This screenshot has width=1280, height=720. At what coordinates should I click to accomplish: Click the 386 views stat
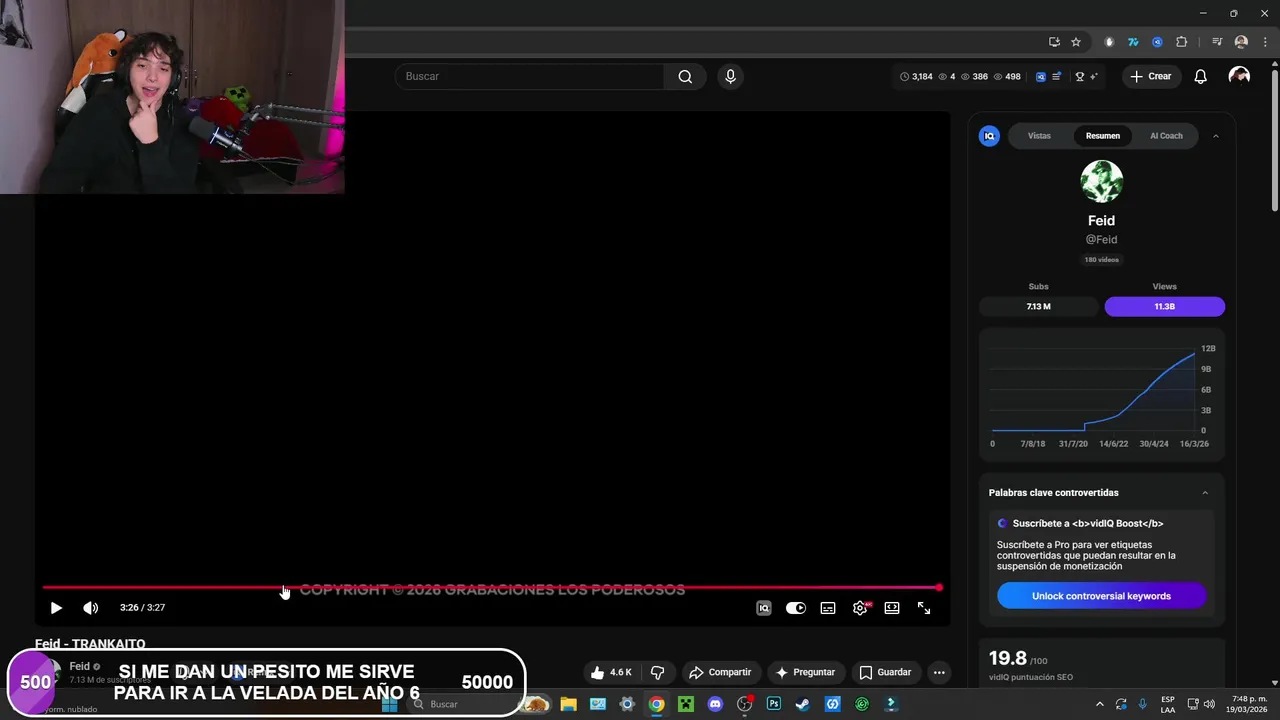(974, 76)
